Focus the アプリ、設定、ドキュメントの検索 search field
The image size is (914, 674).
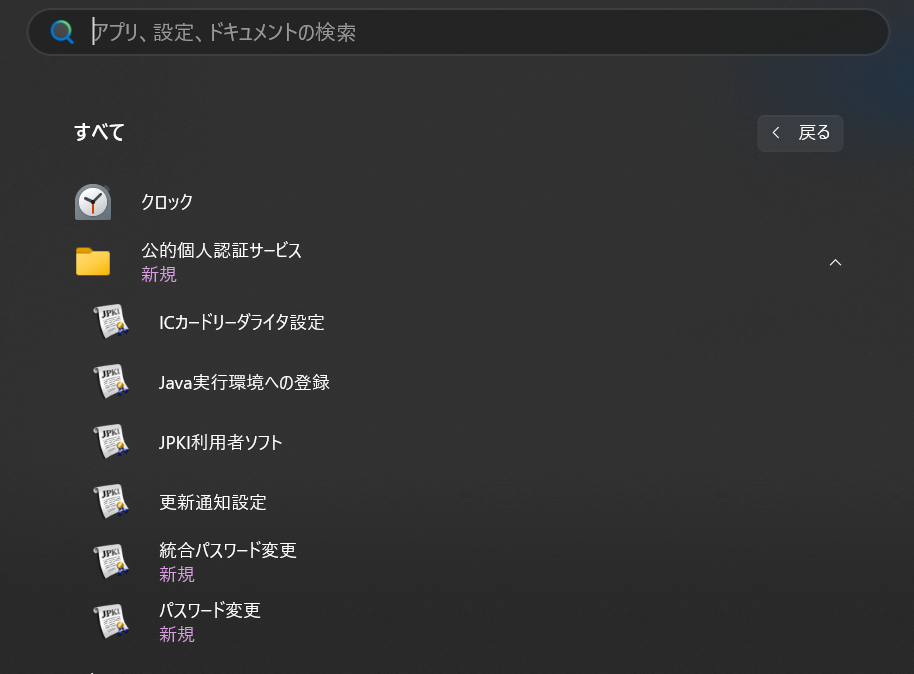(480, 32)
